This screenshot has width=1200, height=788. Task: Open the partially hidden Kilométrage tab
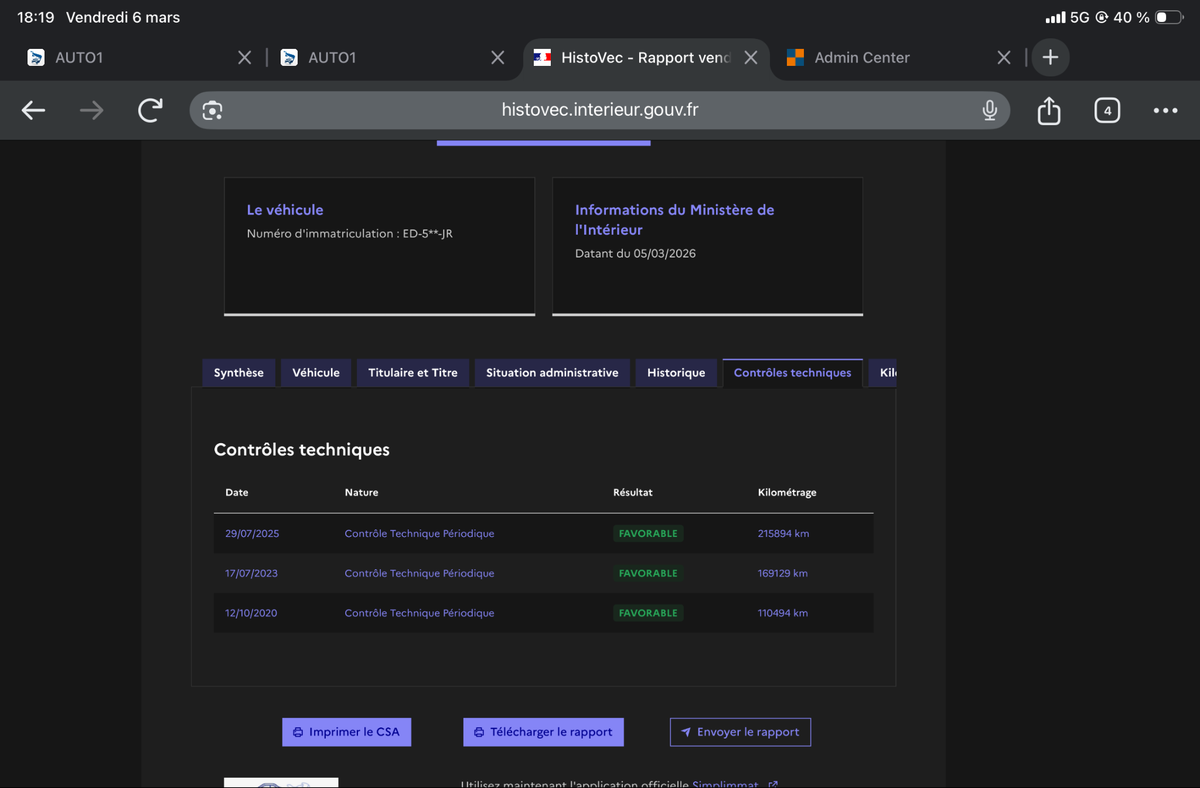tap(883, 373)
